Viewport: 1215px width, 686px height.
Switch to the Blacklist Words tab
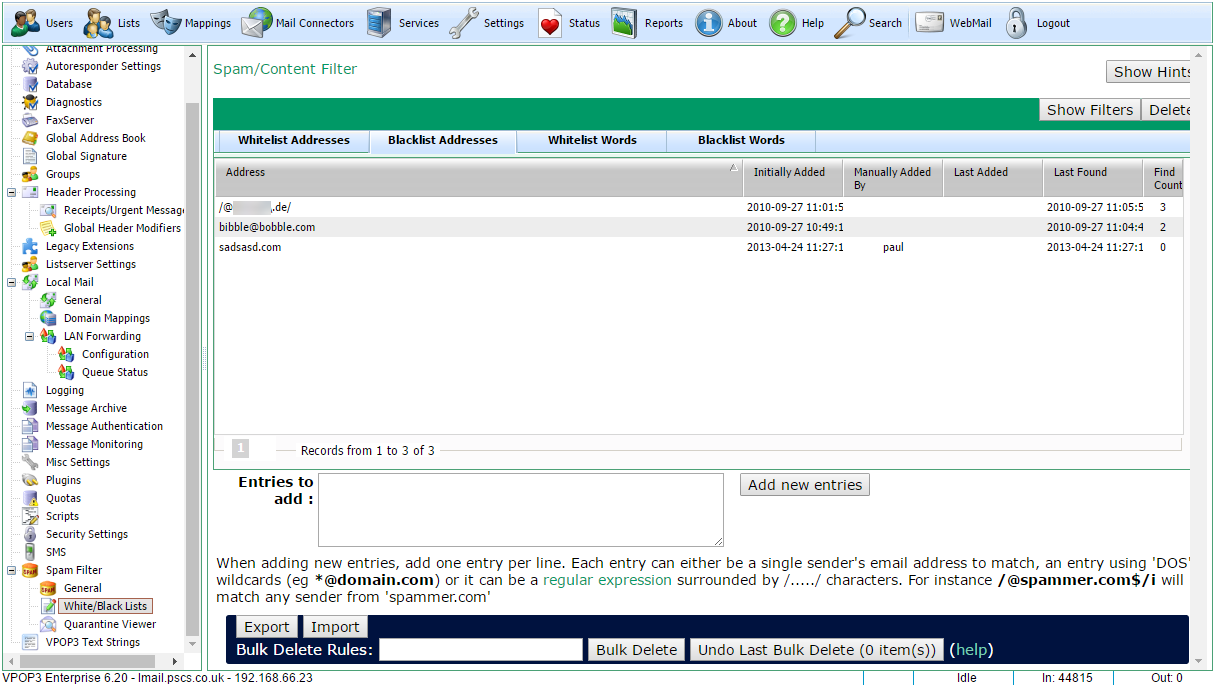tap(741, 140)
